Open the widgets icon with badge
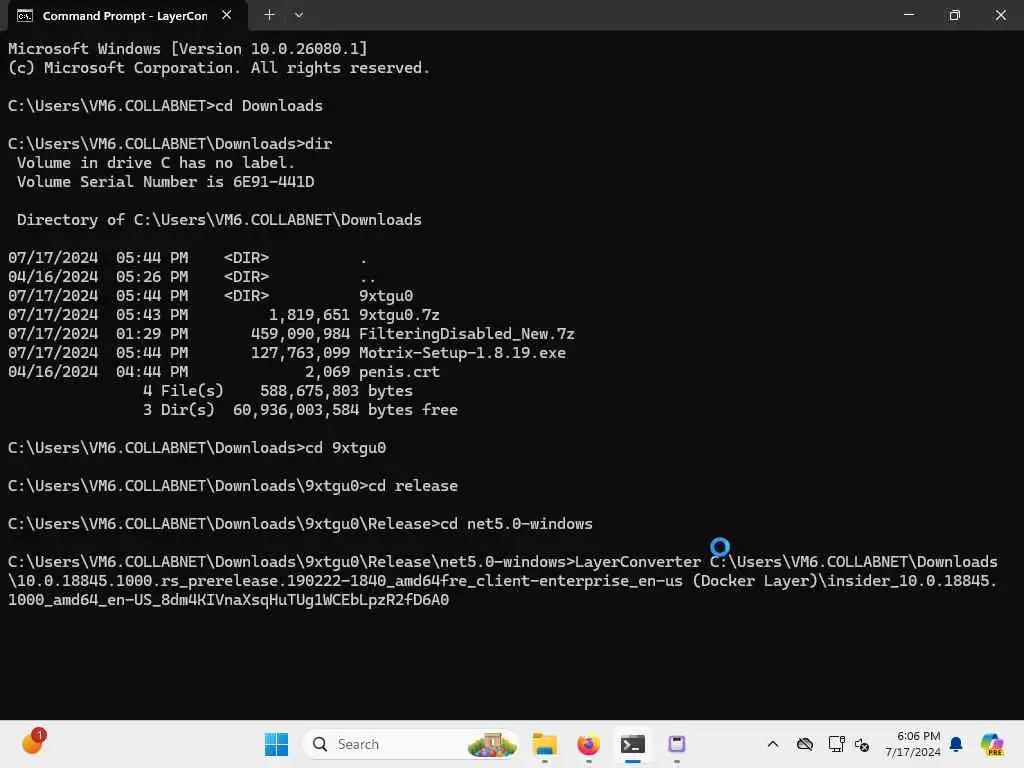1024x768 pixels. coord(33,743)
